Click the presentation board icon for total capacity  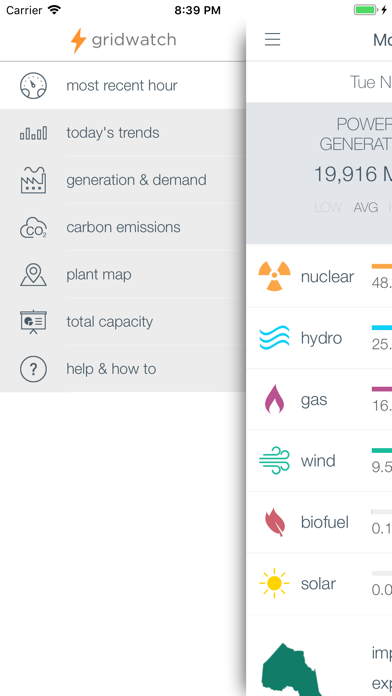(x=33, y=322)
